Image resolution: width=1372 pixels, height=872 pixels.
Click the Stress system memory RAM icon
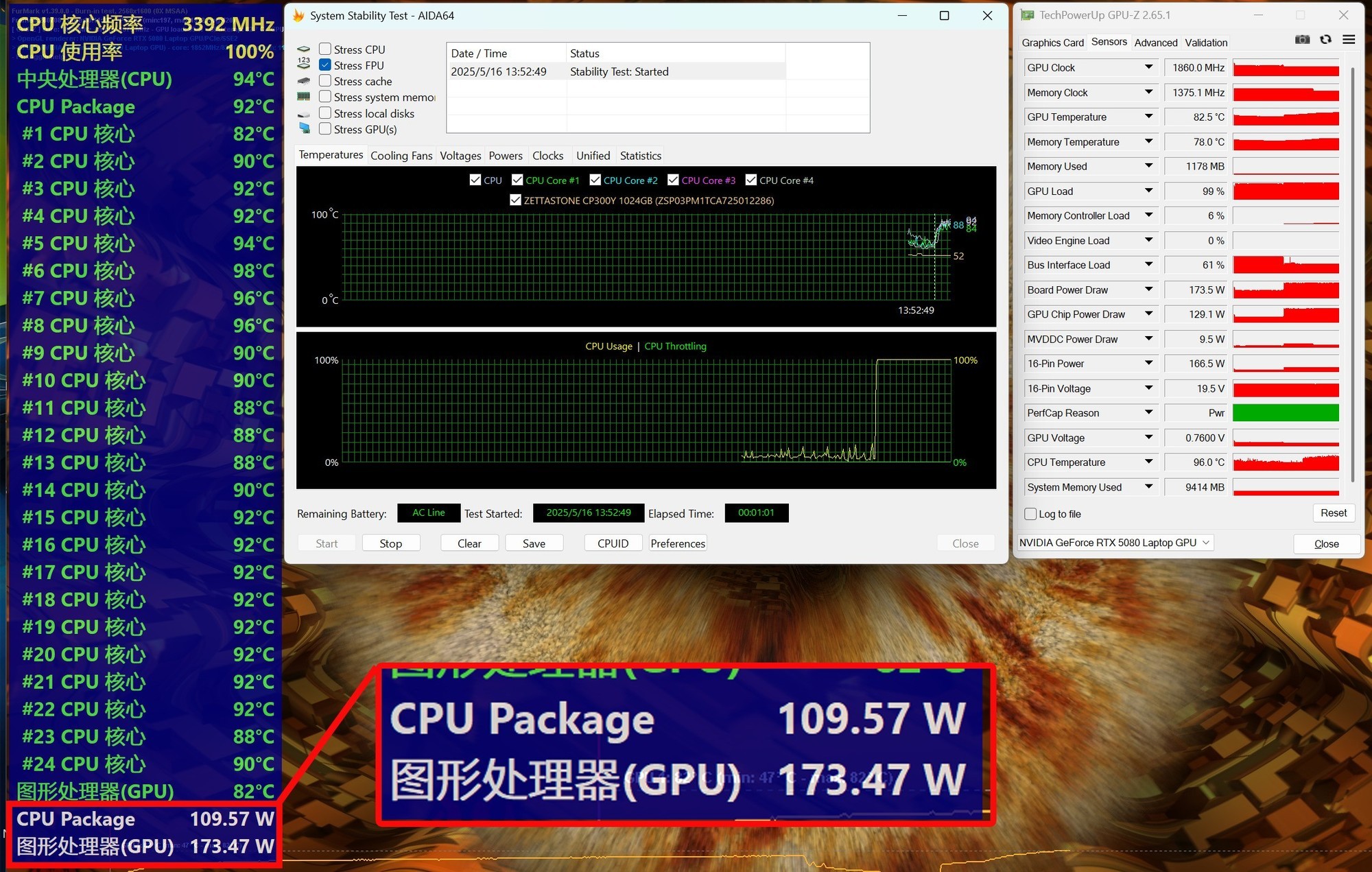(x=304, y=97)
